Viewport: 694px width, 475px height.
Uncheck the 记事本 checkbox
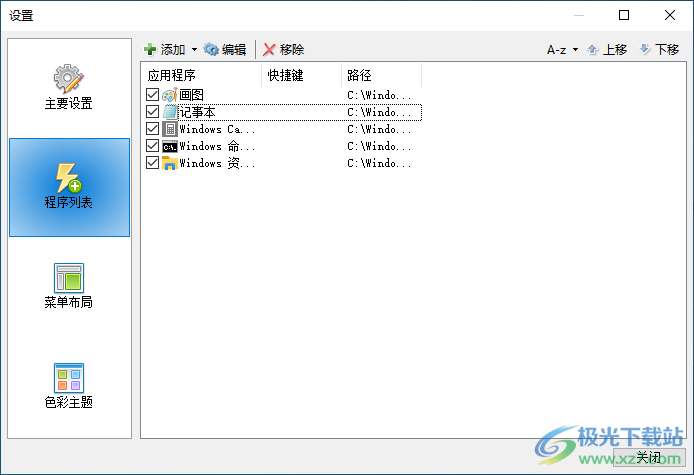[x=152, y=112]
